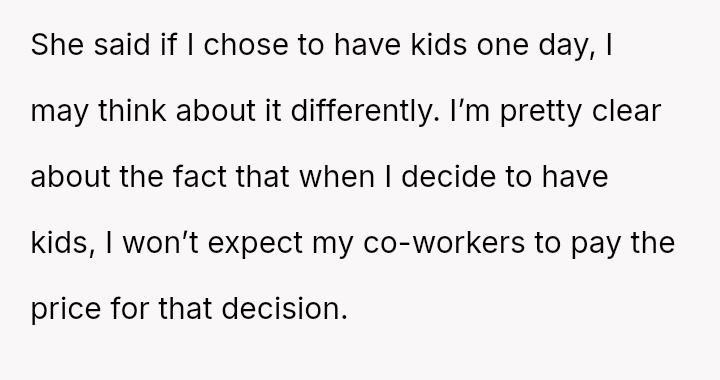Screen dimensions: 720x380
Task: Place cursor on the word "decide"
Action: point(448,177)
